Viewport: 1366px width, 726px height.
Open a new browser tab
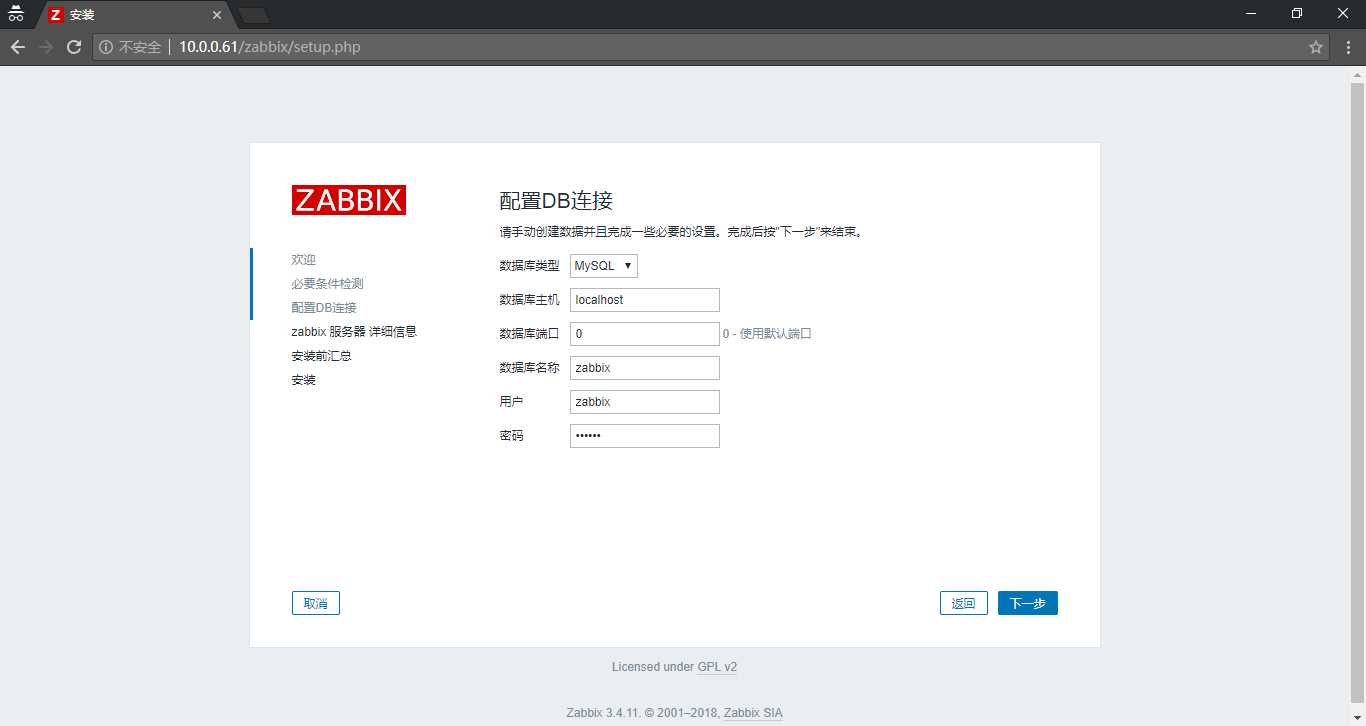click(x=254, y=15)
